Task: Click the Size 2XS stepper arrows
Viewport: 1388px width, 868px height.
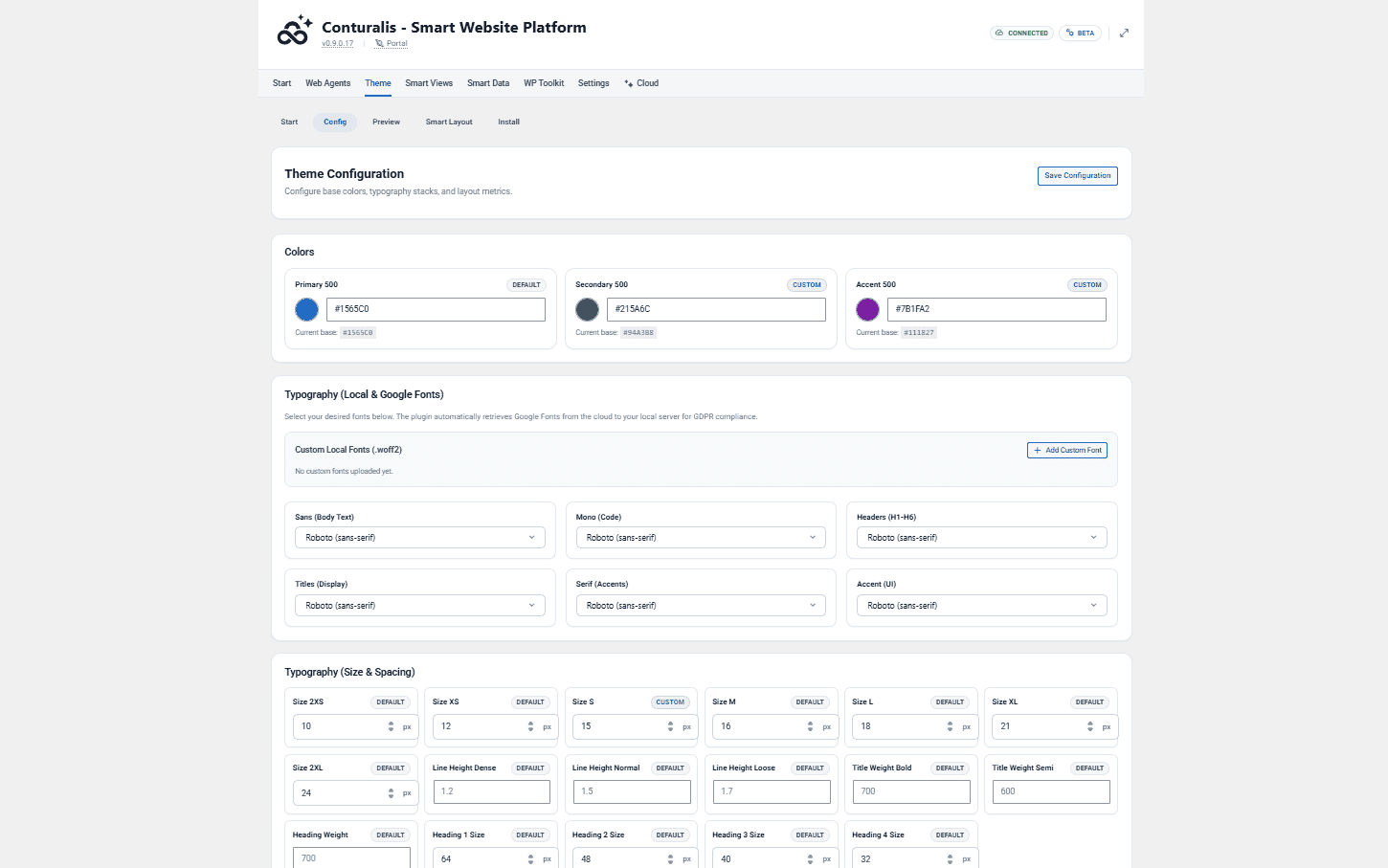Action: click(x=391, y=726)
